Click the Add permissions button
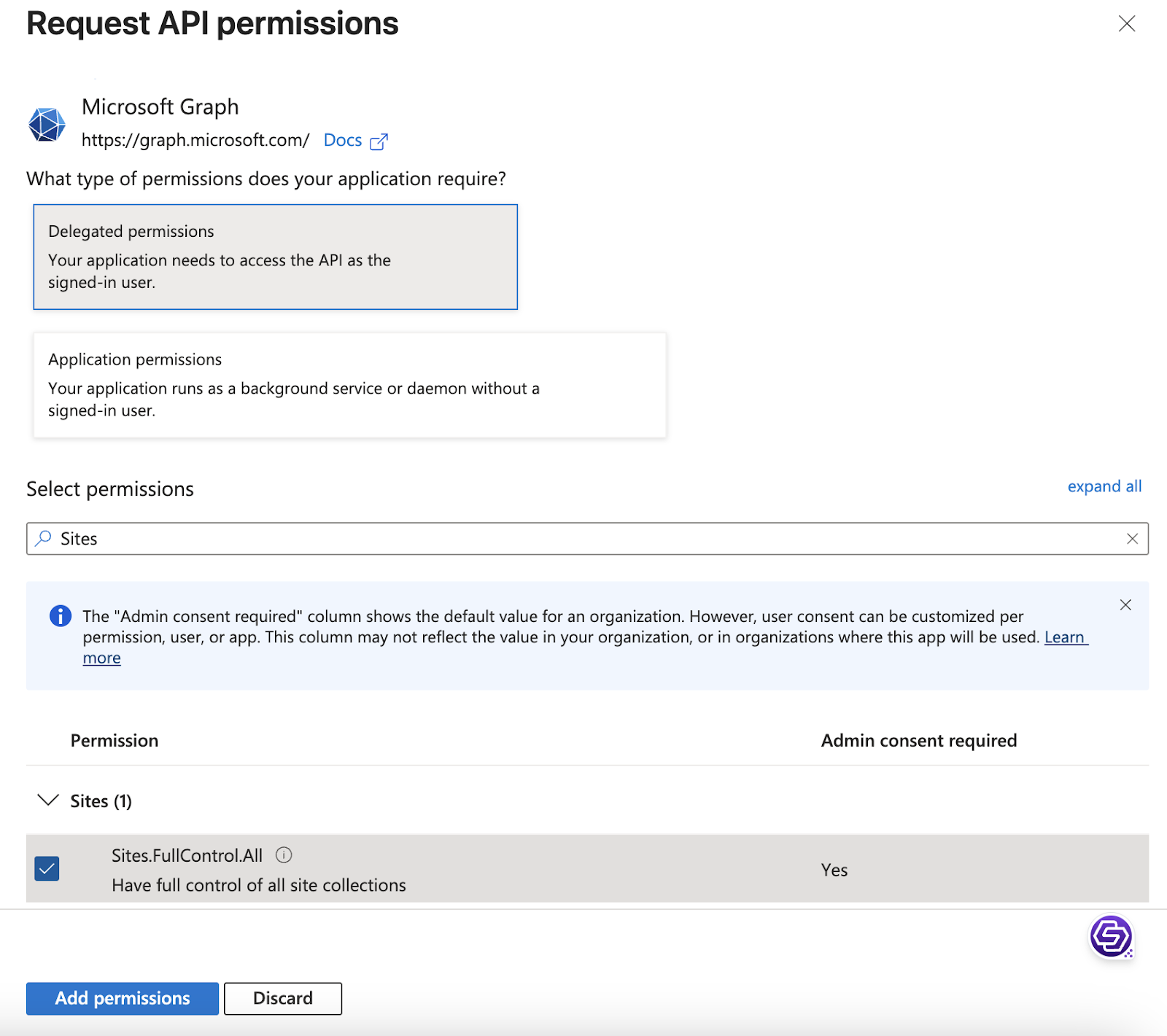The image size is (1167, 1036). point(123,998)
